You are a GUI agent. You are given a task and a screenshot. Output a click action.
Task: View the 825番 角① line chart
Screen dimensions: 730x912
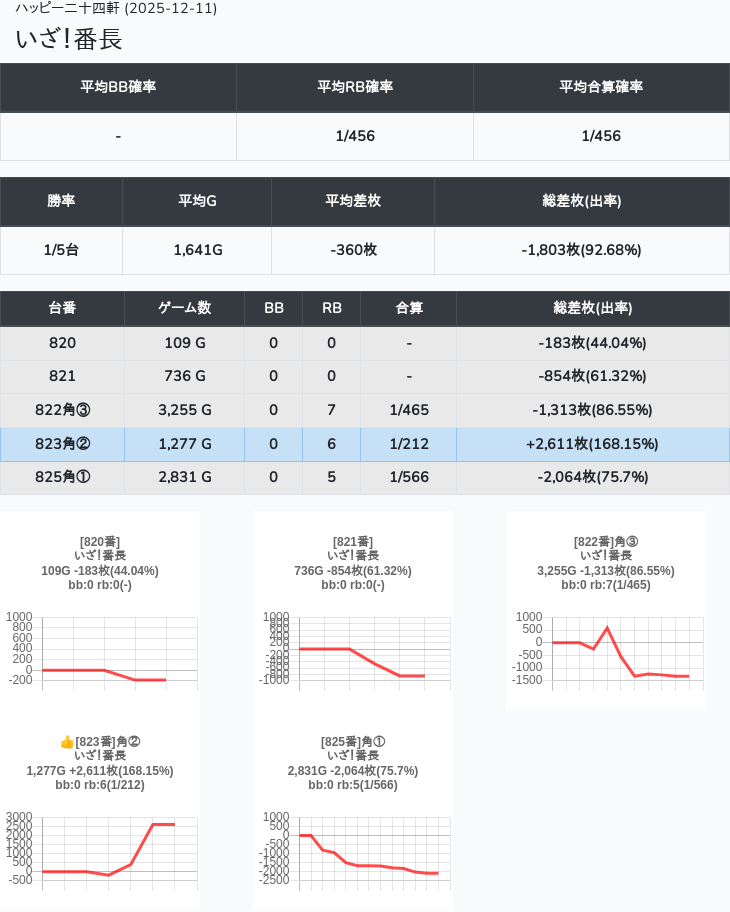pyautogui.click(x=353, y=851)
